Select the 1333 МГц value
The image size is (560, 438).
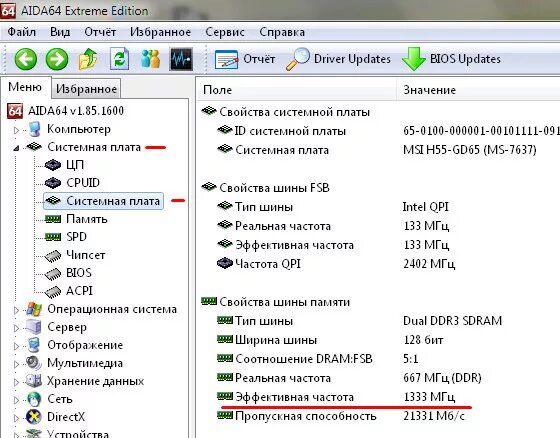tap(429, 397)
